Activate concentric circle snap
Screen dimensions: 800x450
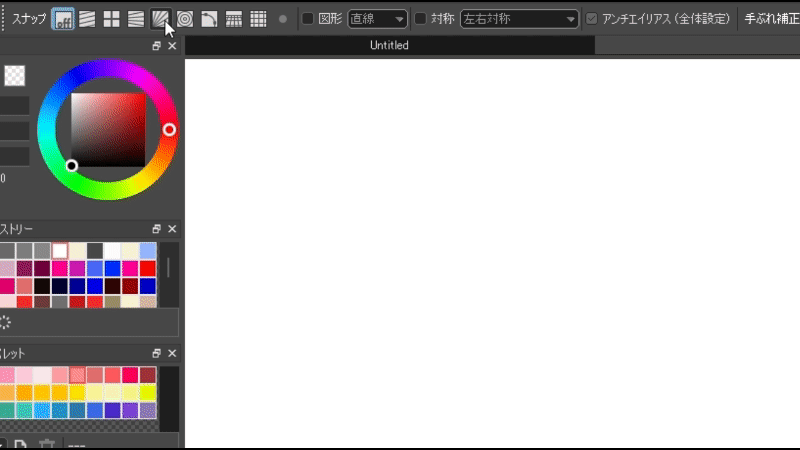(x=185, y=19)
